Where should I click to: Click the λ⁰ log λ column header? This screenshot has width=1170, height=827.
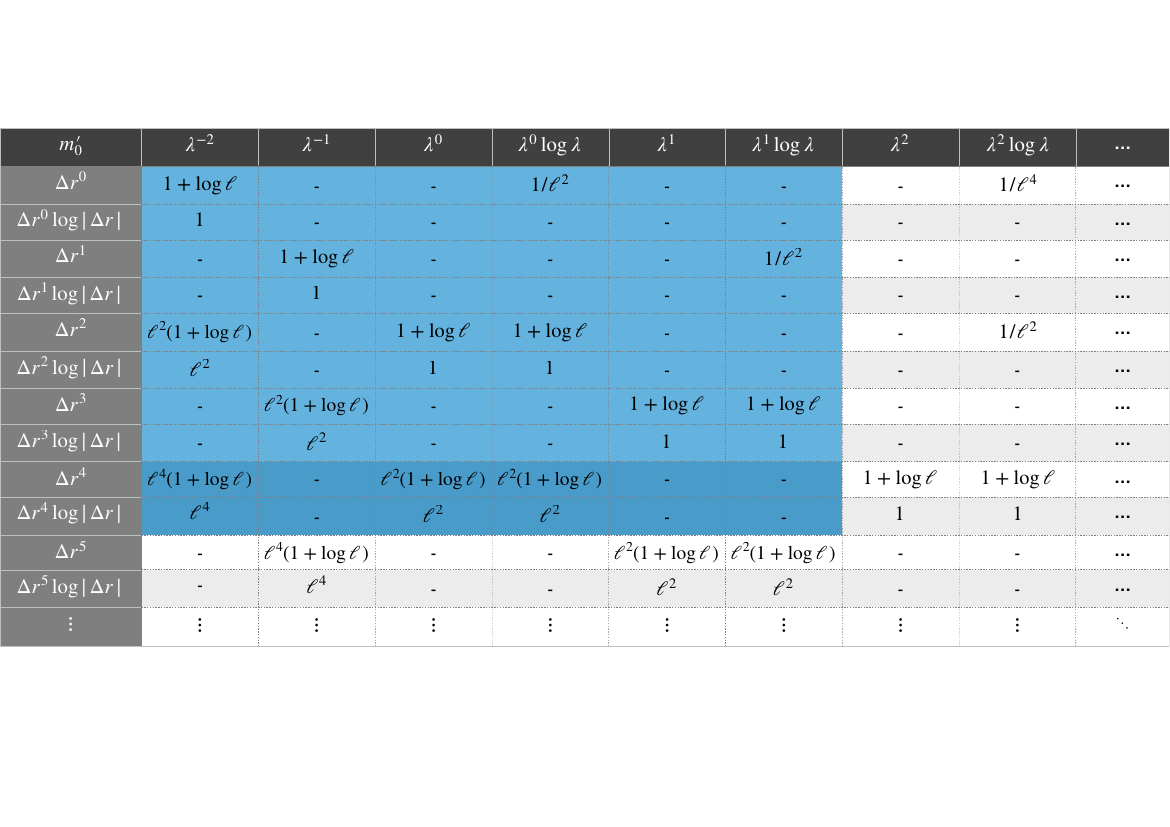click(x=550, y=147)
